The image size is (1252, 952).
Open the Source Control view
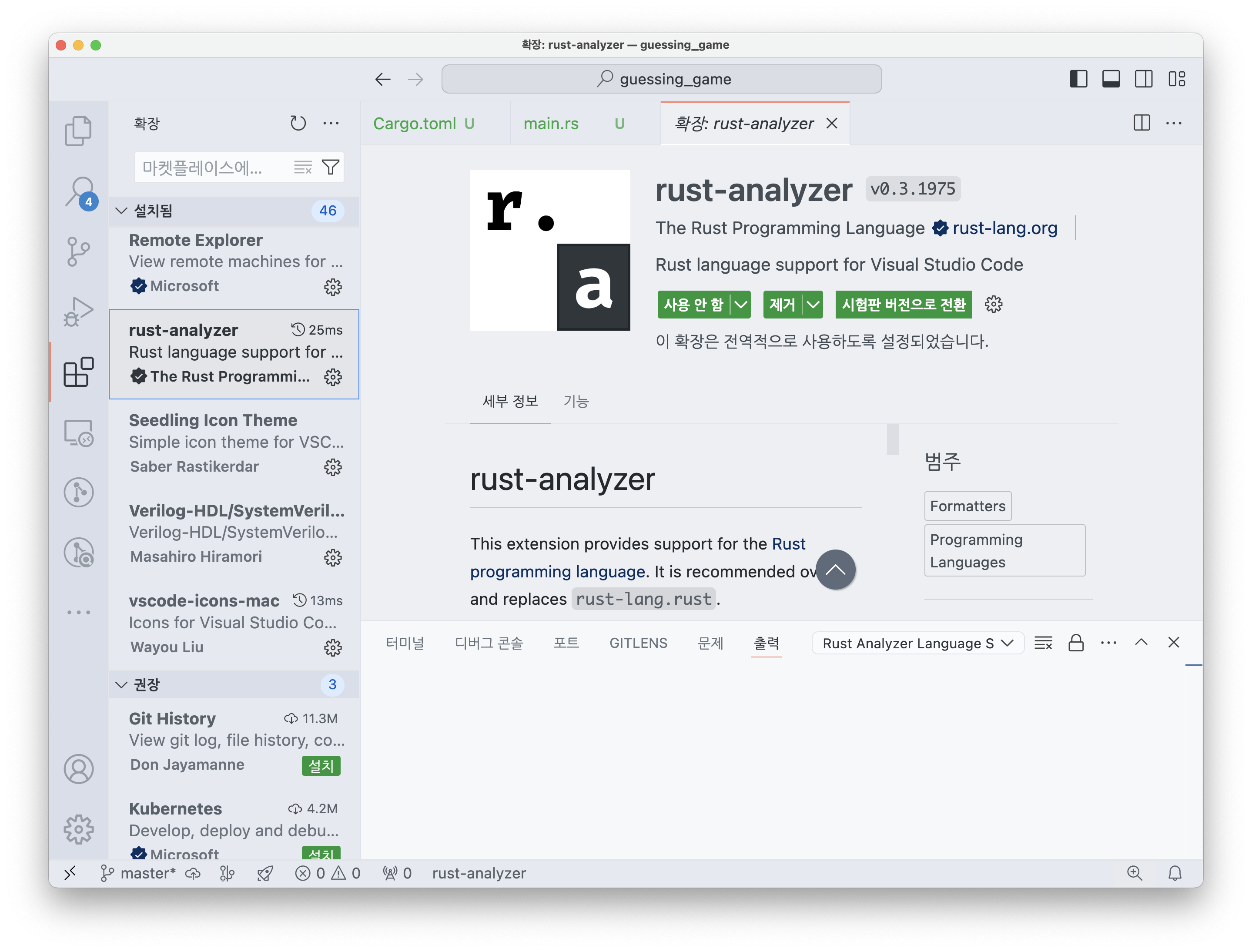(x=78, y=251)
